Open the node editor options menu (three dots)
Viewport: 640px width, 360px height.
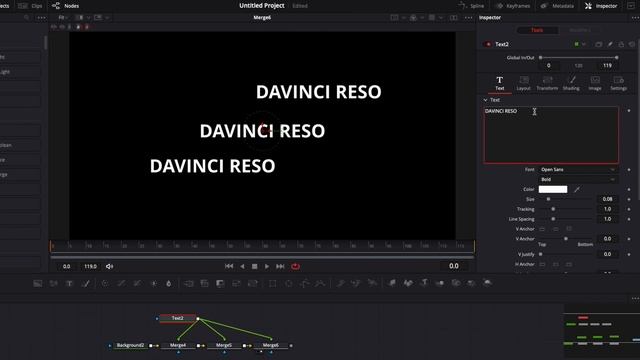(636, 298)
